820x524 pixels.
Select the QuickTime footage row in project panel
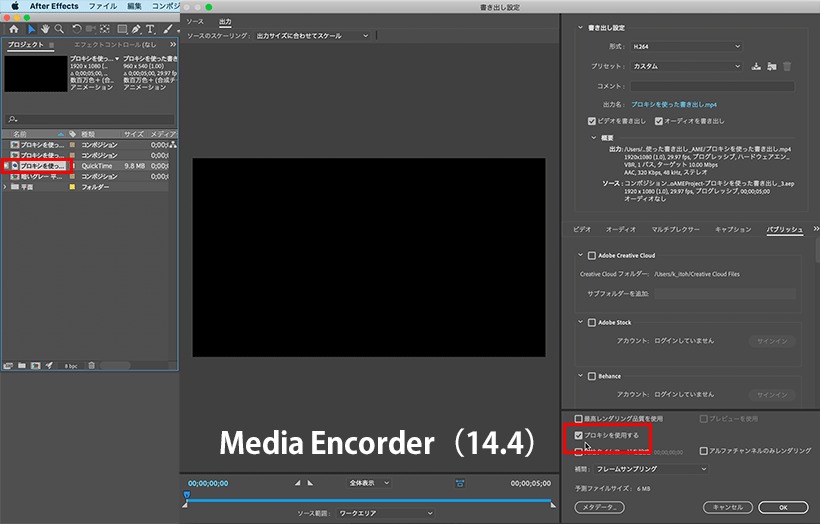click(86, 166)
